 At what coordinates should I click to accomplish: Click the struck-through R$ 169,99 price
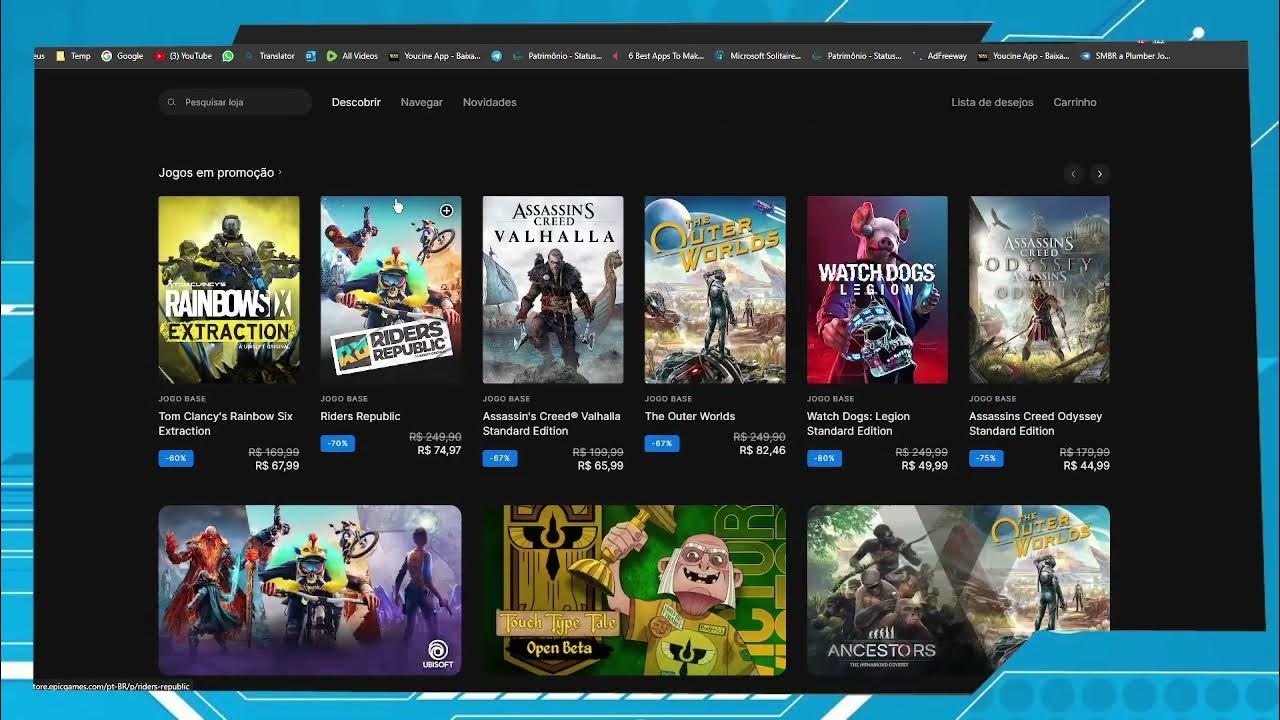[x=274, y=453]
